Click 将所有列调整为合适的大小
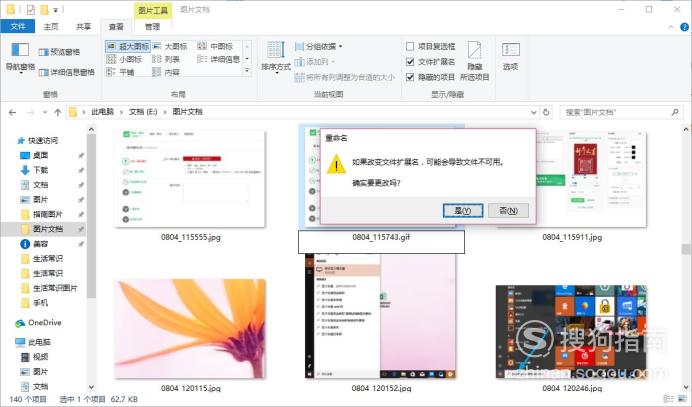 pyautogui.click(x=345, y=77)
